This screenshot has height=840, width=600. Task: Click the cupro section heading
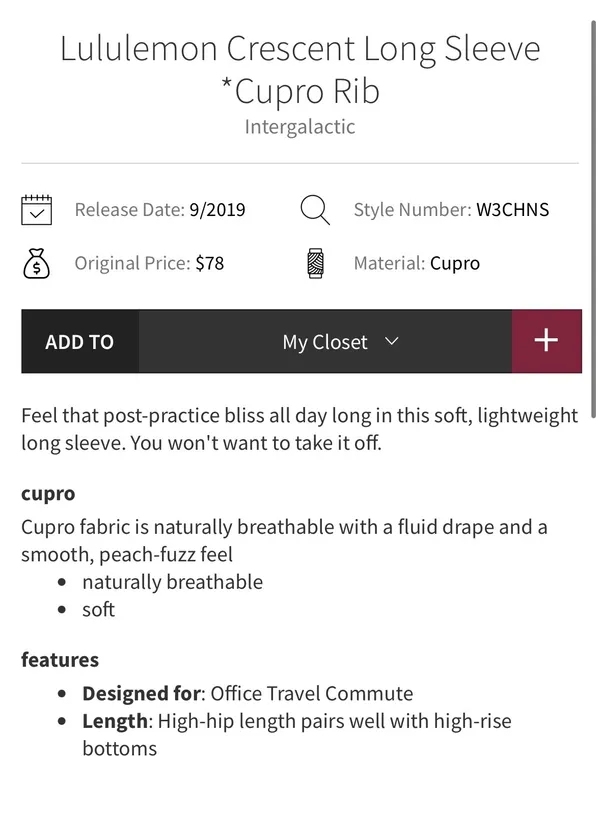click(48, 494)
